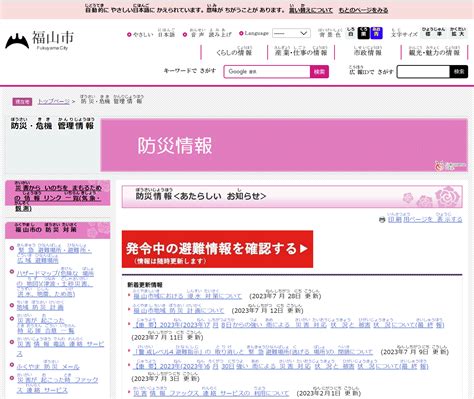The width and height of the screenshot is (474, 399).
Task: Go to トップページ in breadcrumb
Action: [x=53, y=101]
